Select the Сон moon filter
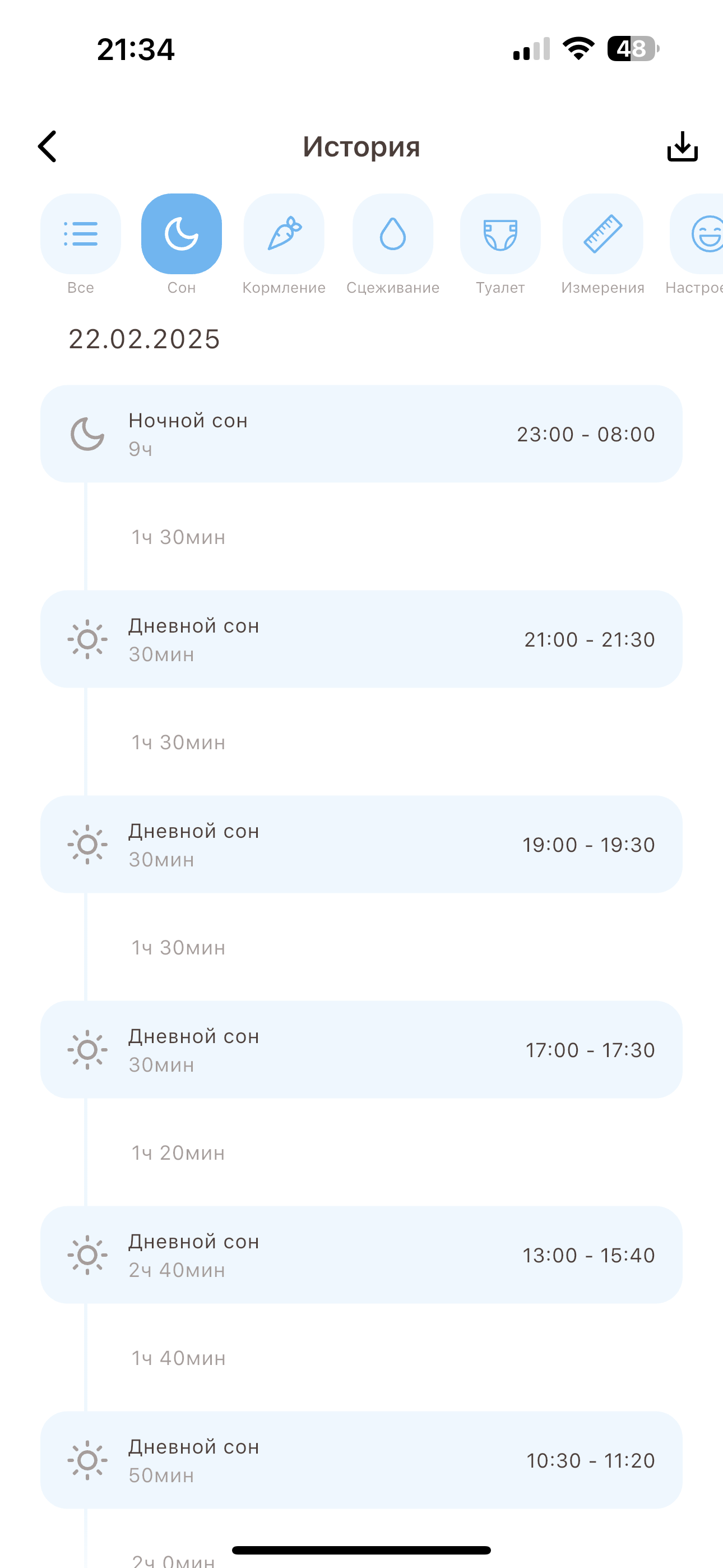Screen dimensions: 723x1568 (182, 234)
